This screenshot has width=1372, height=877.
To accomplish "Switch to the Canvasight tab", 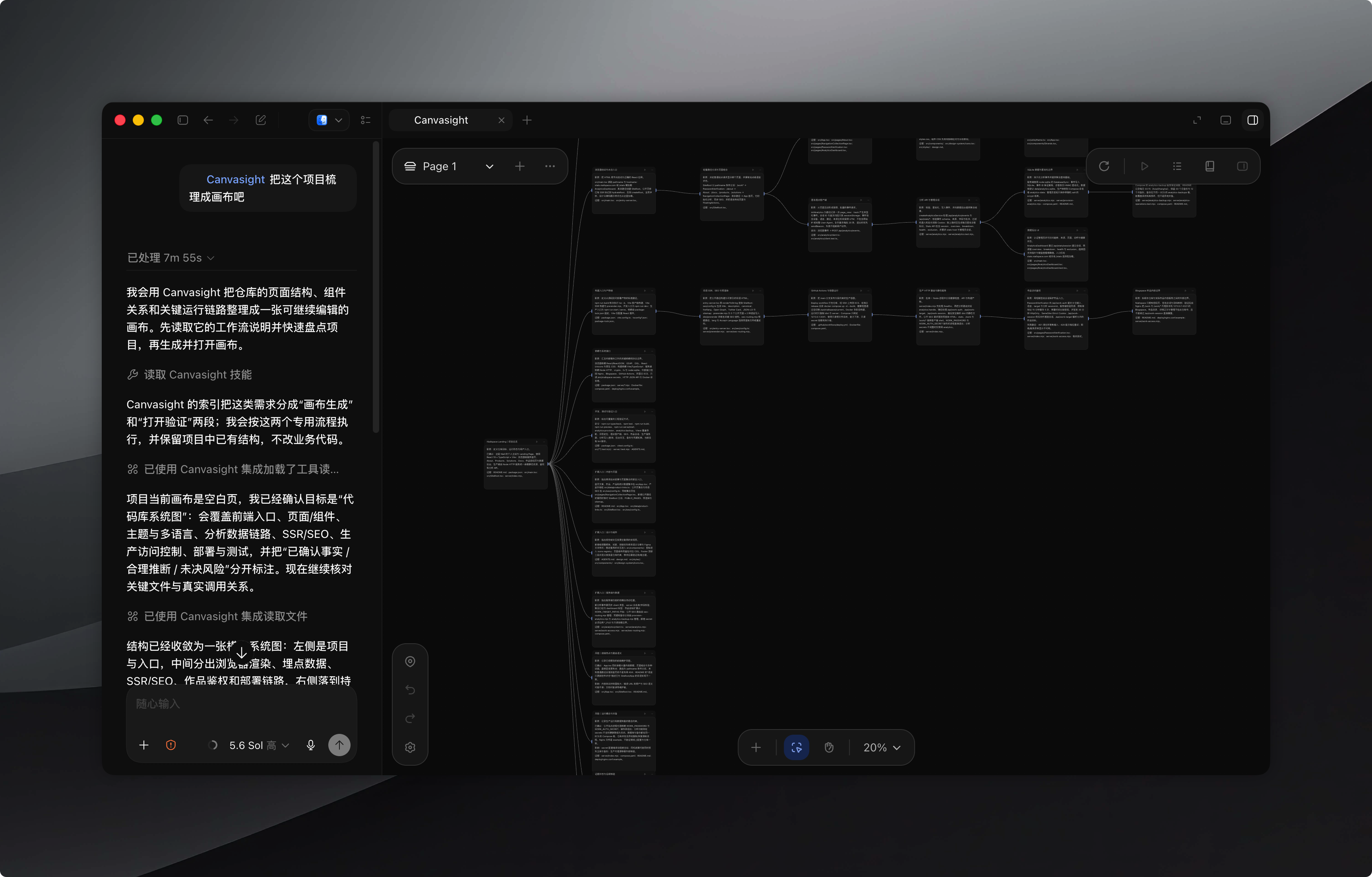I will click(x=441, y=120).
